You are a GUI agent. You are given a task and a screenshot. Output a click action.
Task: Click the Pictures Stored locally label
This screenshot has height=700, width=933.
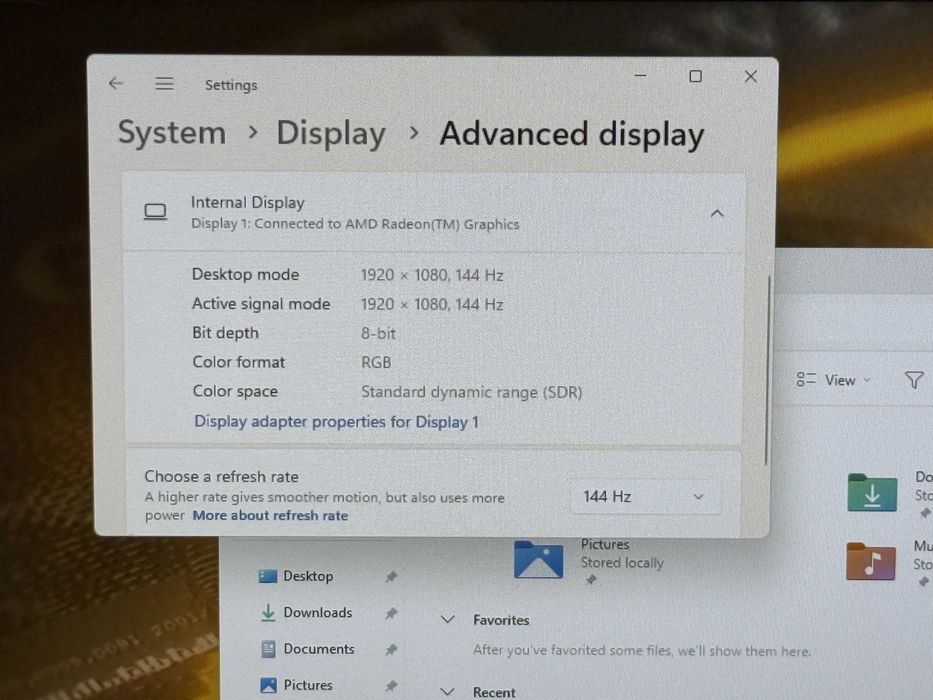622,554
